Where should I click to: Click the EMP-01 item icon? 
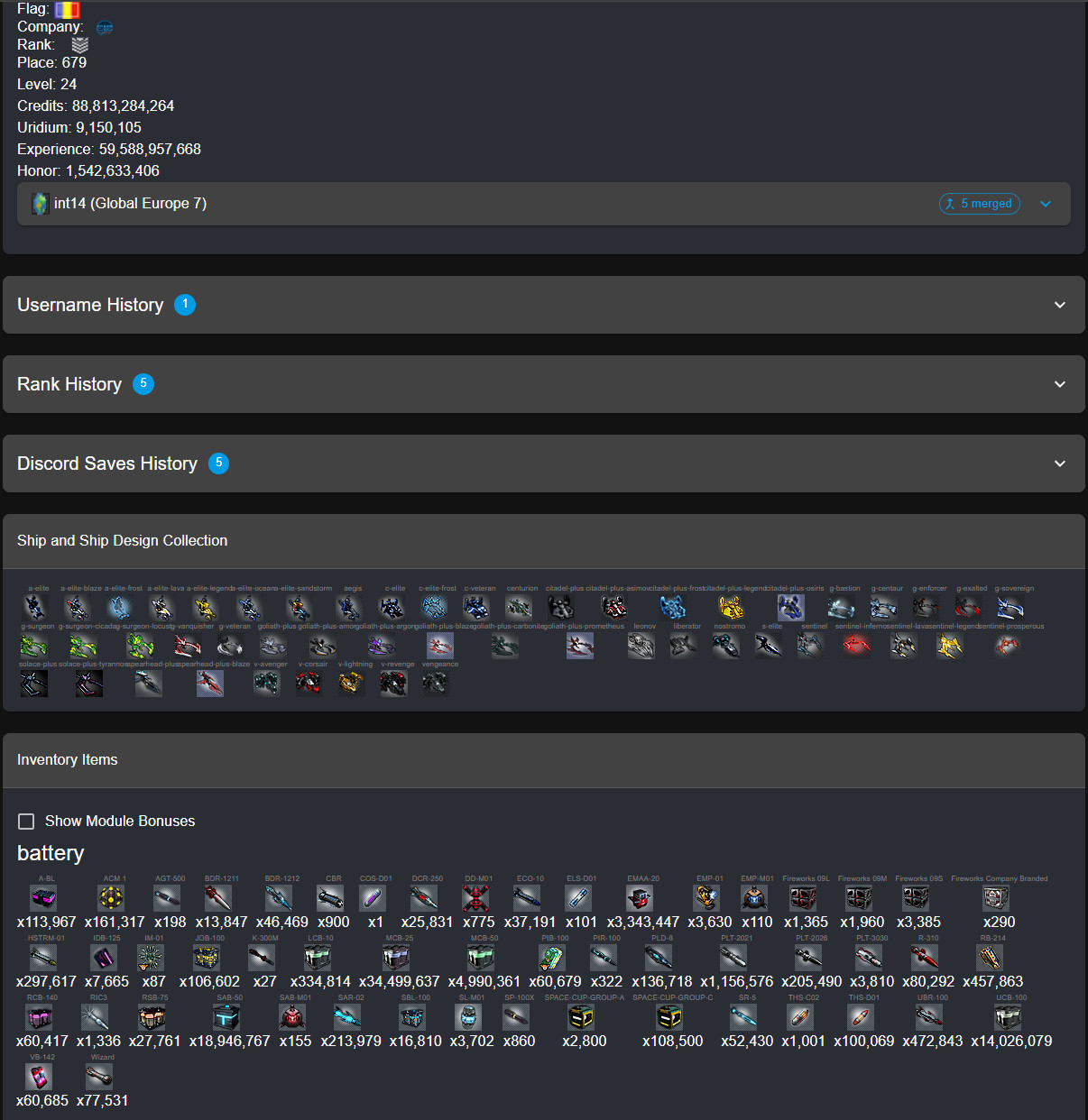pyautogui.click(x=706, y=898)
